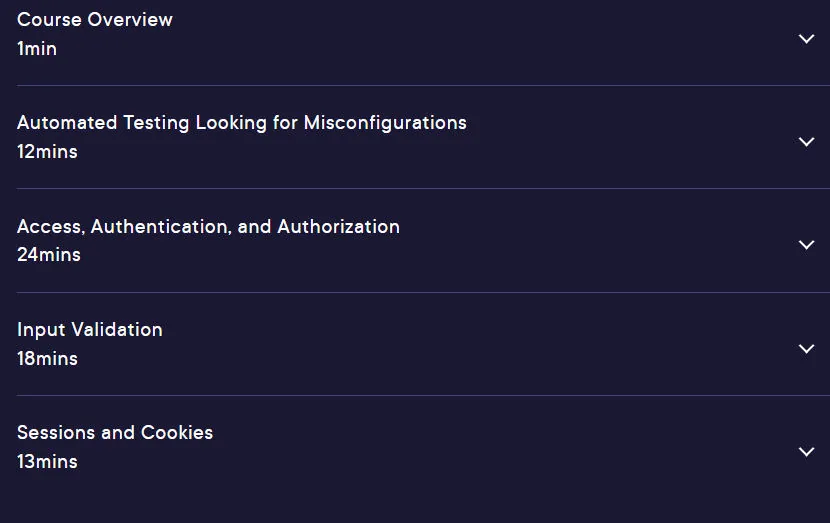Image resolution: width=830 pixels, height=523 pixels.
Task: Click the 12mins duration label
Action: coord(48,152)
